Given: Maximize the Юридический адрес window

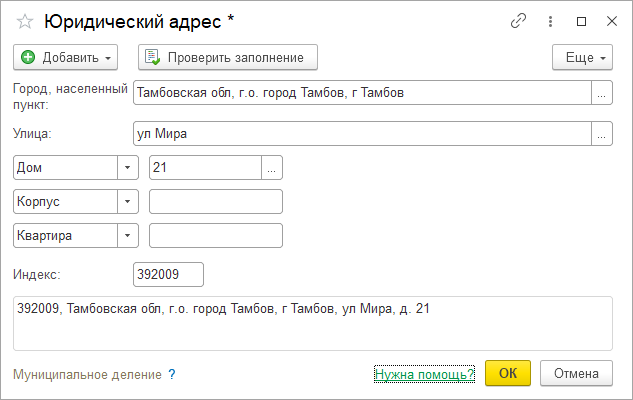Looking at the screenshot, I should pos(581,20).
